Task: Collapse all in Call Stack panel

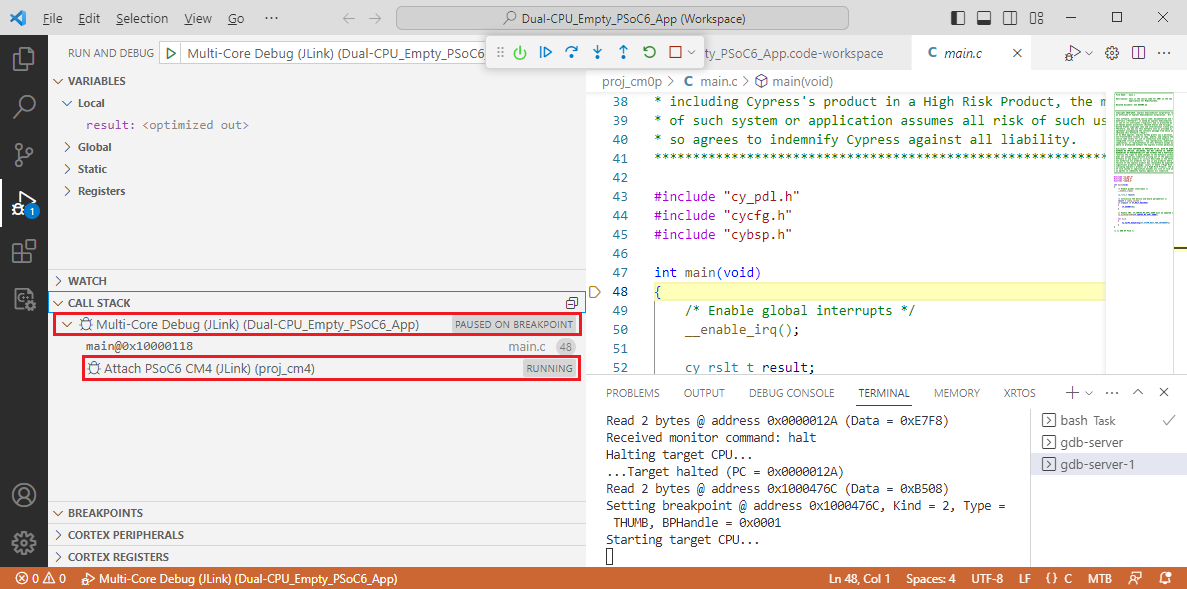Action: [572, 303]
